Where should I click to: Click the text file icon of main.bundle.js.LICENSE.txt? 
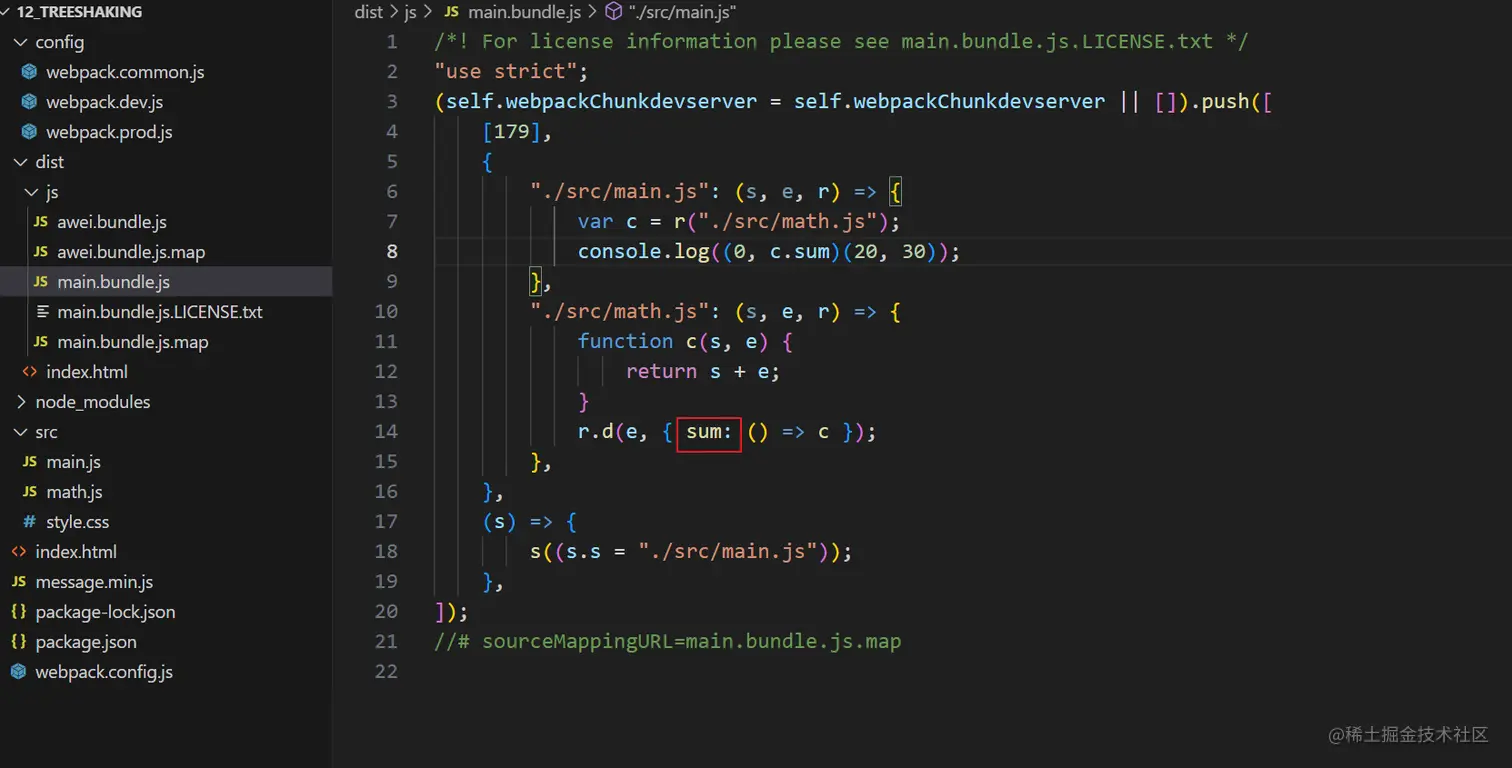(41, 312)
